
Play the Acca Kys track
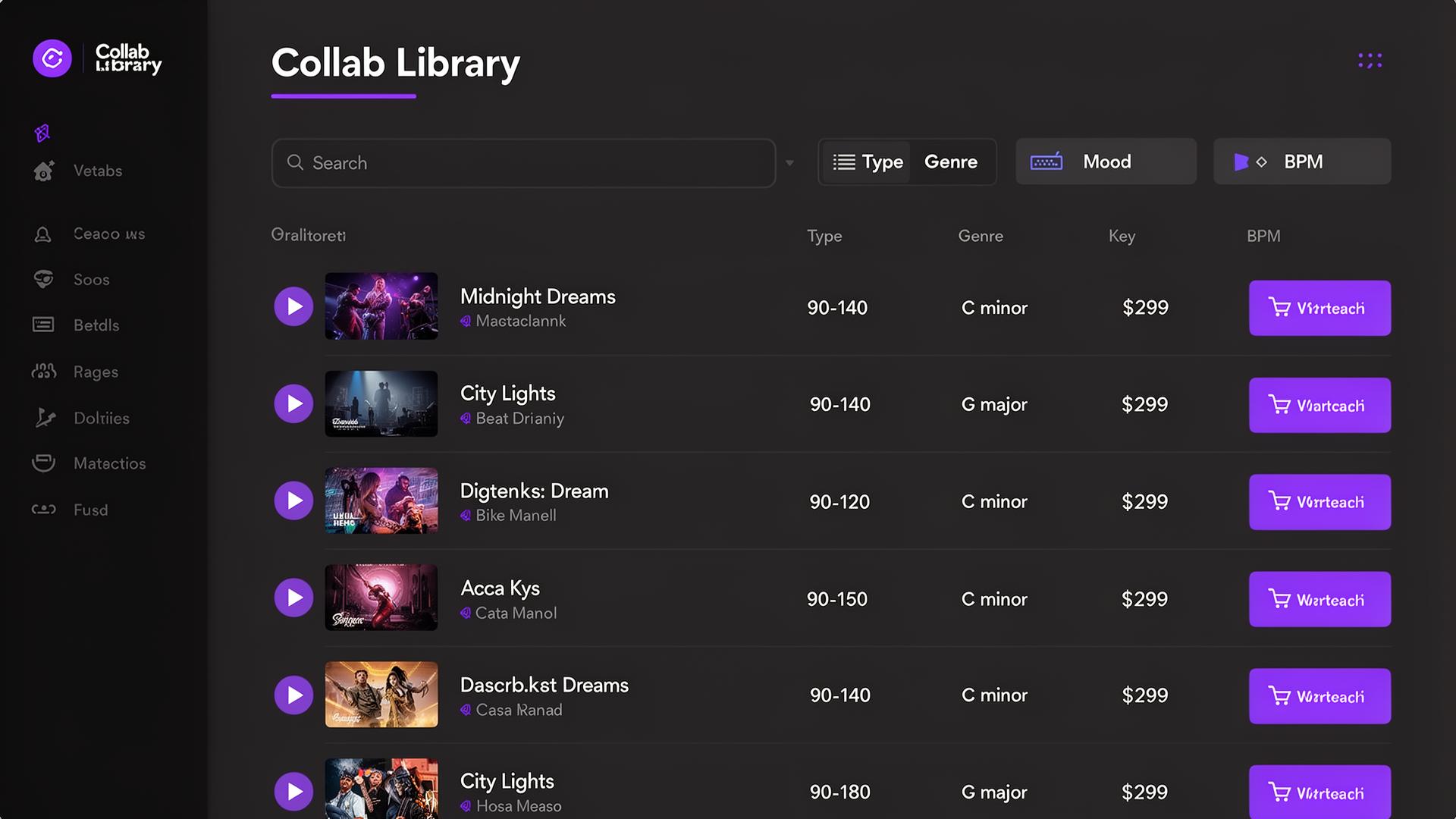point(293,598)
